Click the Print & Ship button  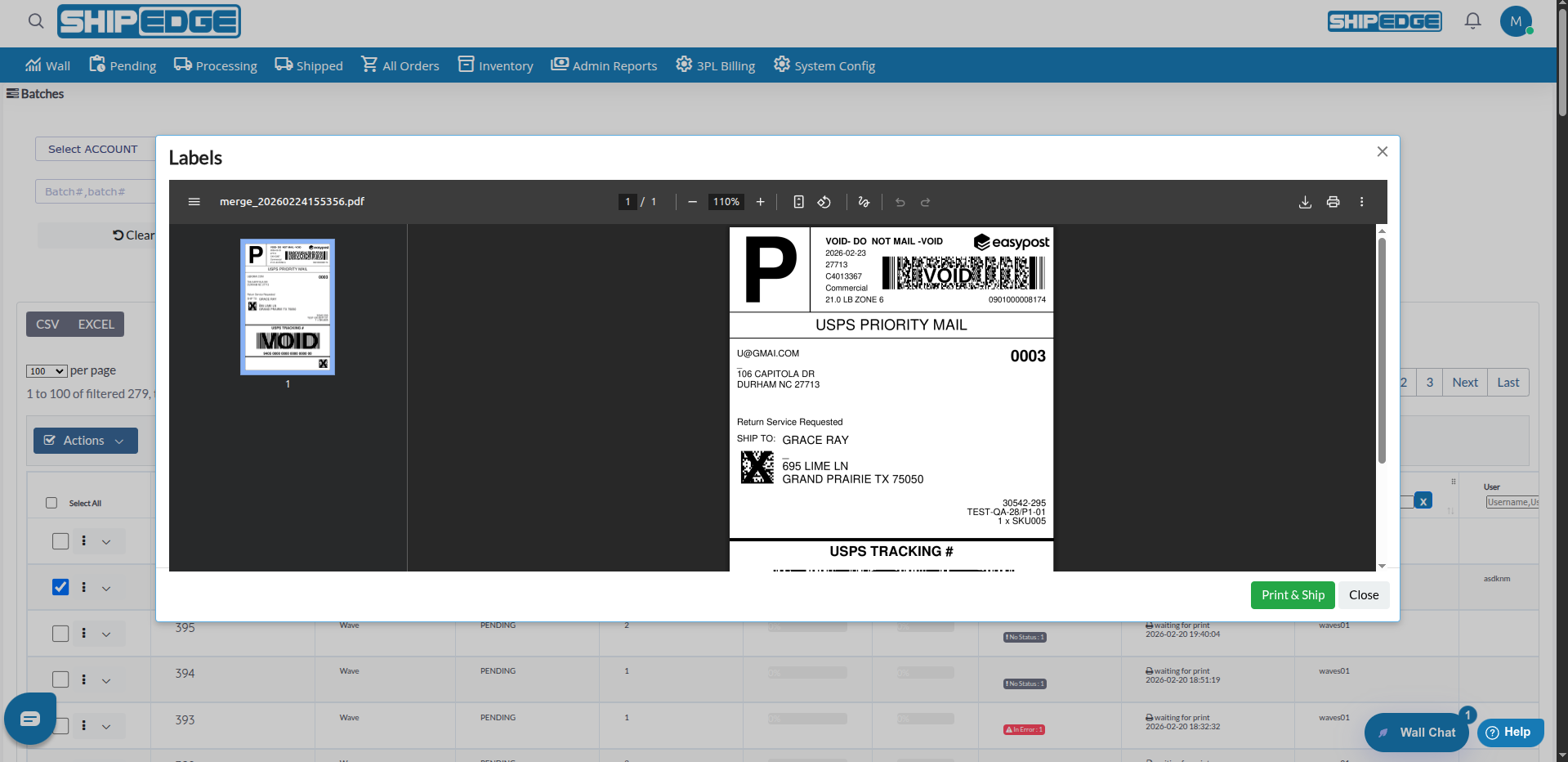click(1292, 595)
